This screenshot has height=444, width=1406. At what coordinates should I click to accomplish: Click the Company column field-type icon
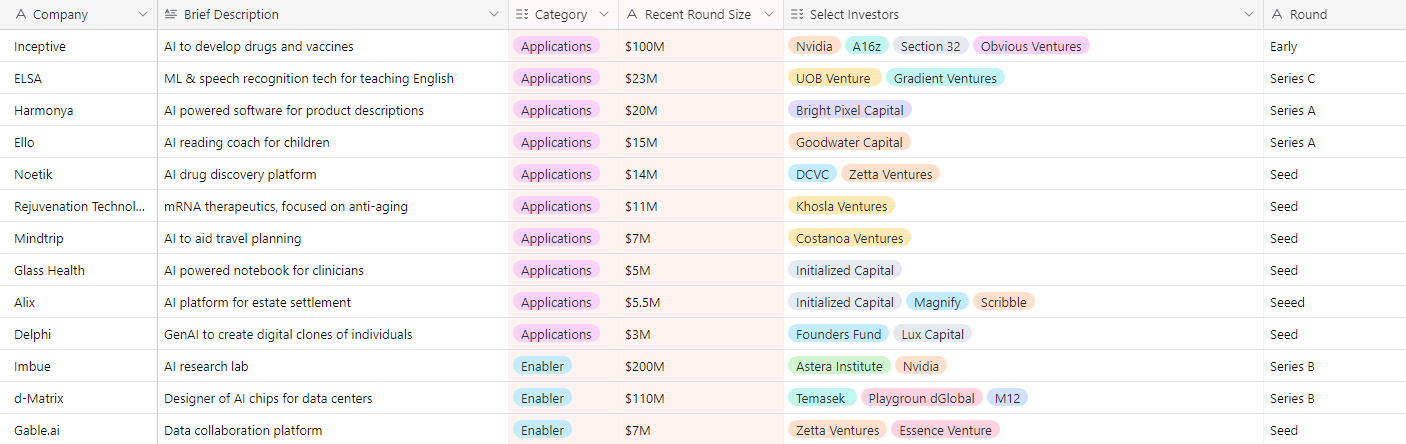pyautogui.click(x=21, y=15)
